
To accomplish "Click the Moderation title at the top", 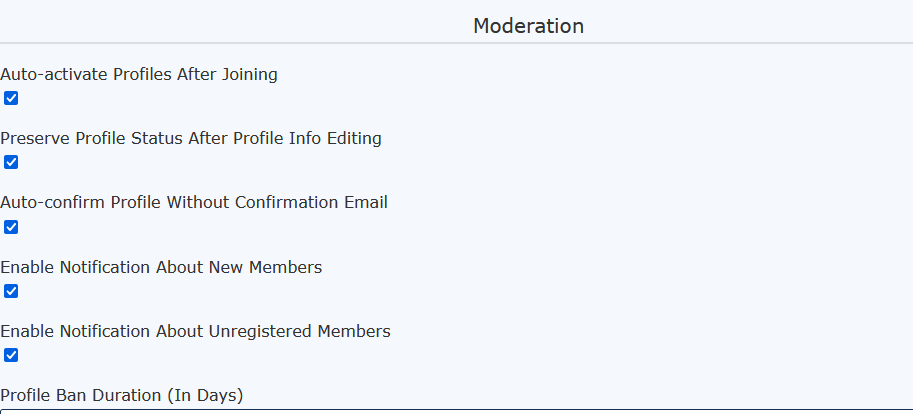I will (x=528, y=26).
